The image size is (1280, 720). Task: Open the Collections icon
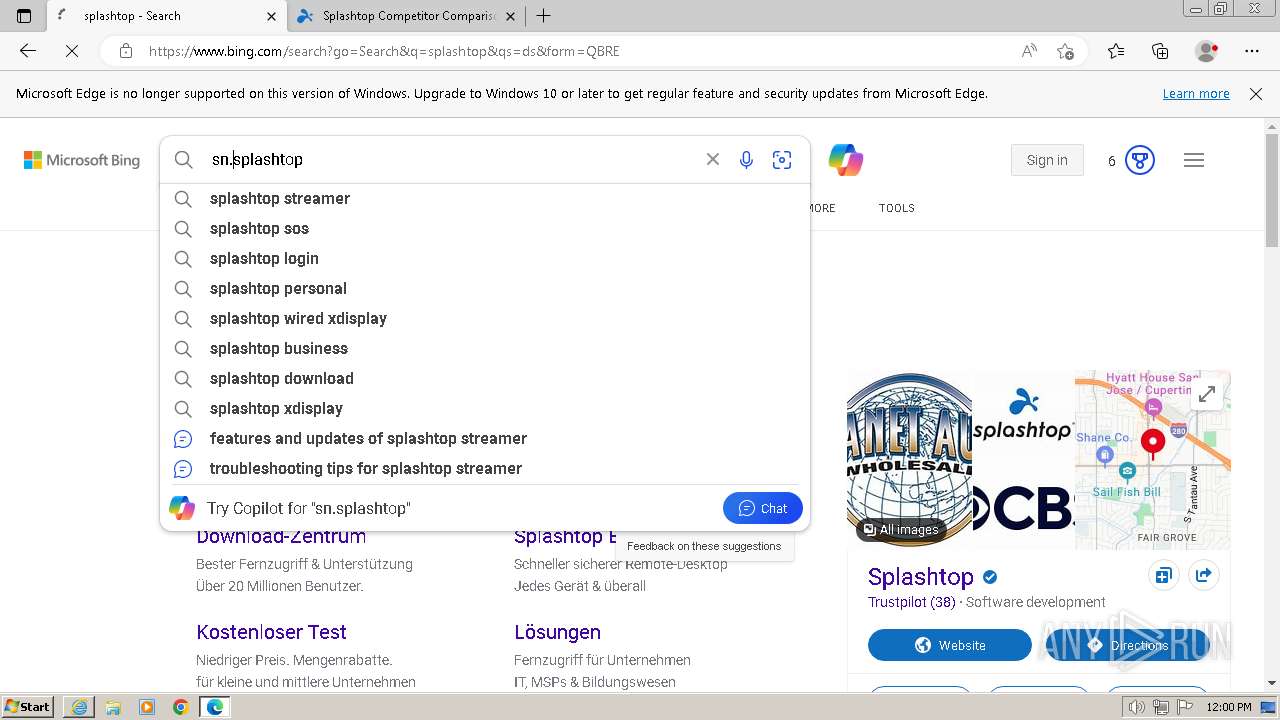[1160, 51]
